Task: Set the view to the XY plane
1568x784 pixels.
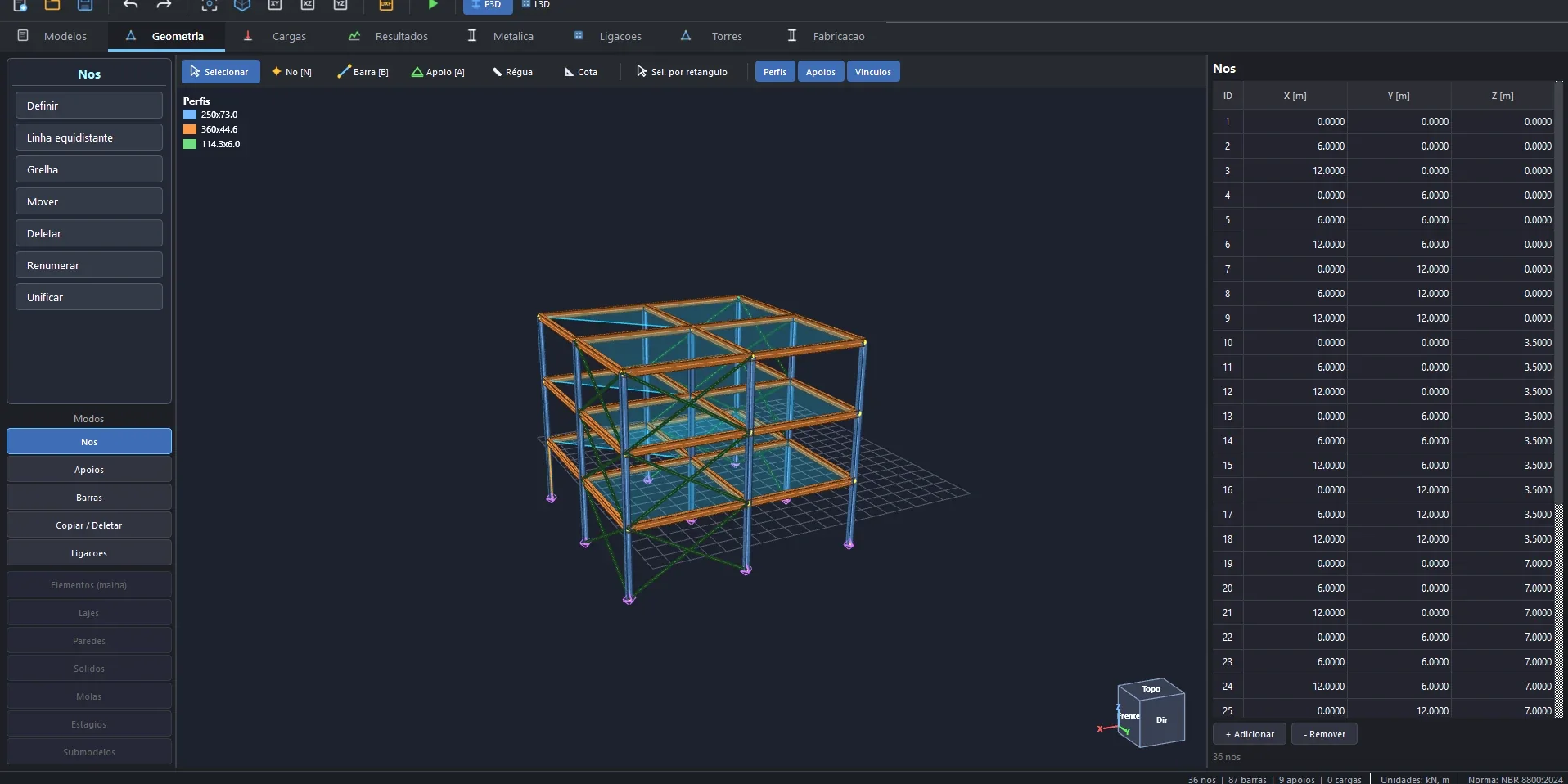Action: coord(275,5)
